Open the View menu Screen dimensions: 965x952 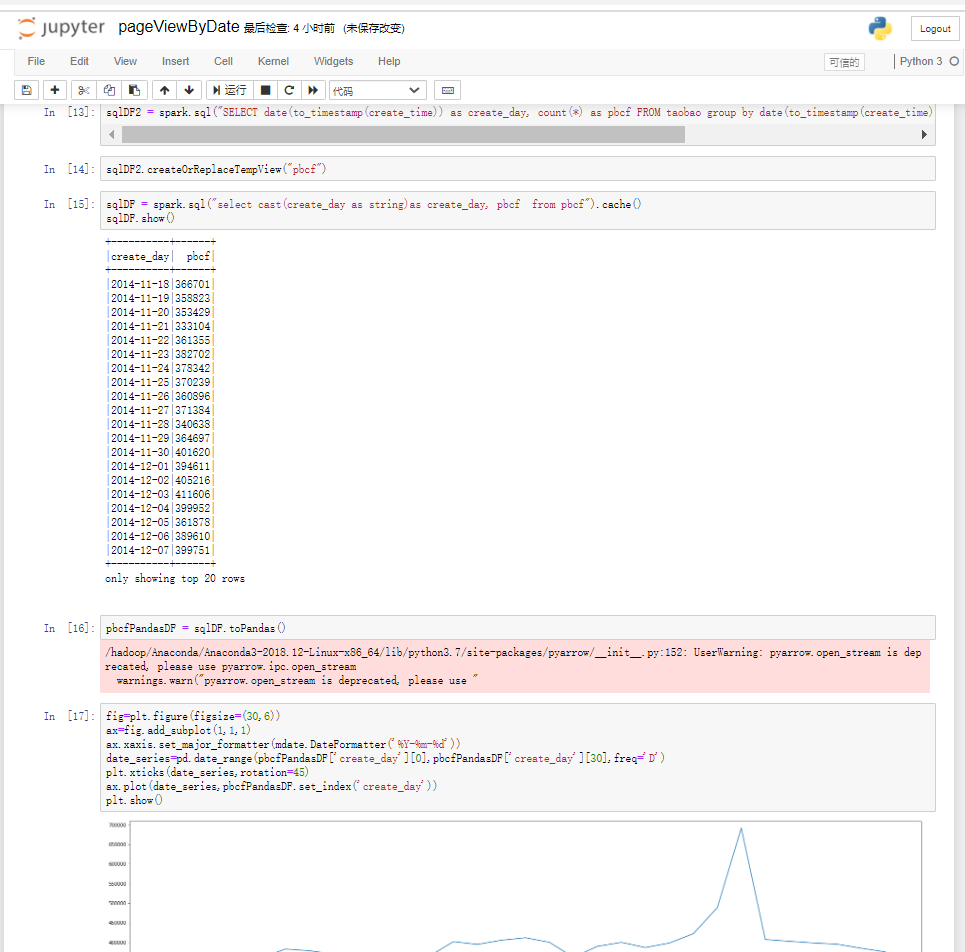pos(125,62)
